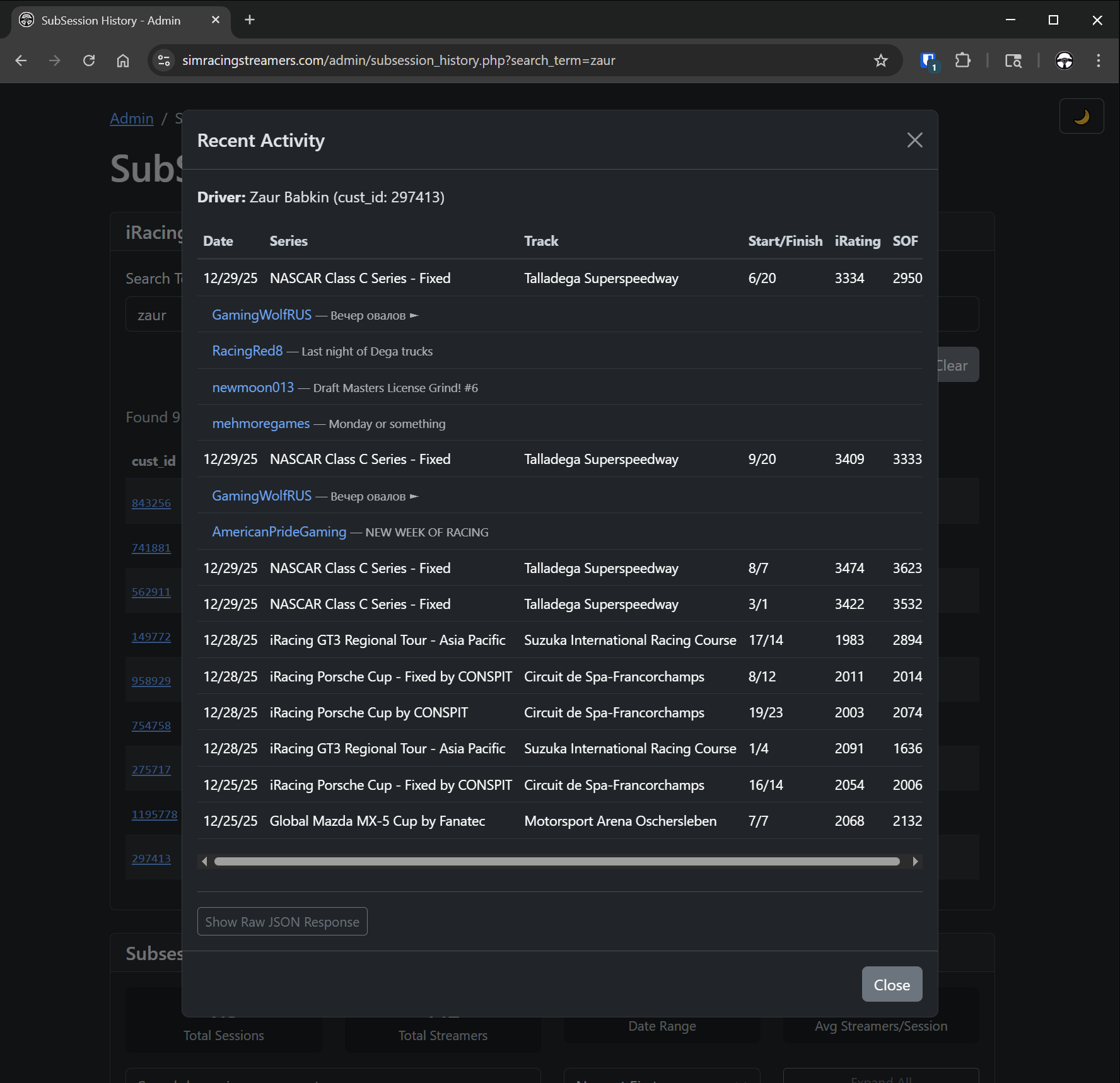The image size is (1120, 1083).
Task: Show Raw JSON Response
Action: coord(282,922)
